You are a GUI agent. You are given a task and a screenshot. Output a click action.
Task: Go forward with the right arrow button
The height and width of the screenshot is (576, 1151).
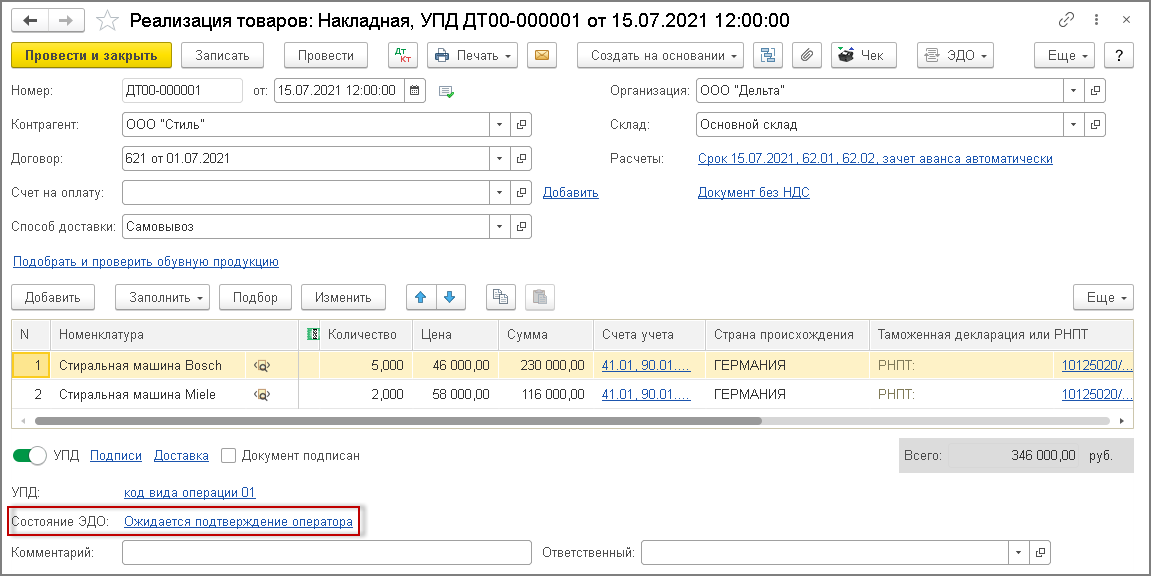[66, 21]
